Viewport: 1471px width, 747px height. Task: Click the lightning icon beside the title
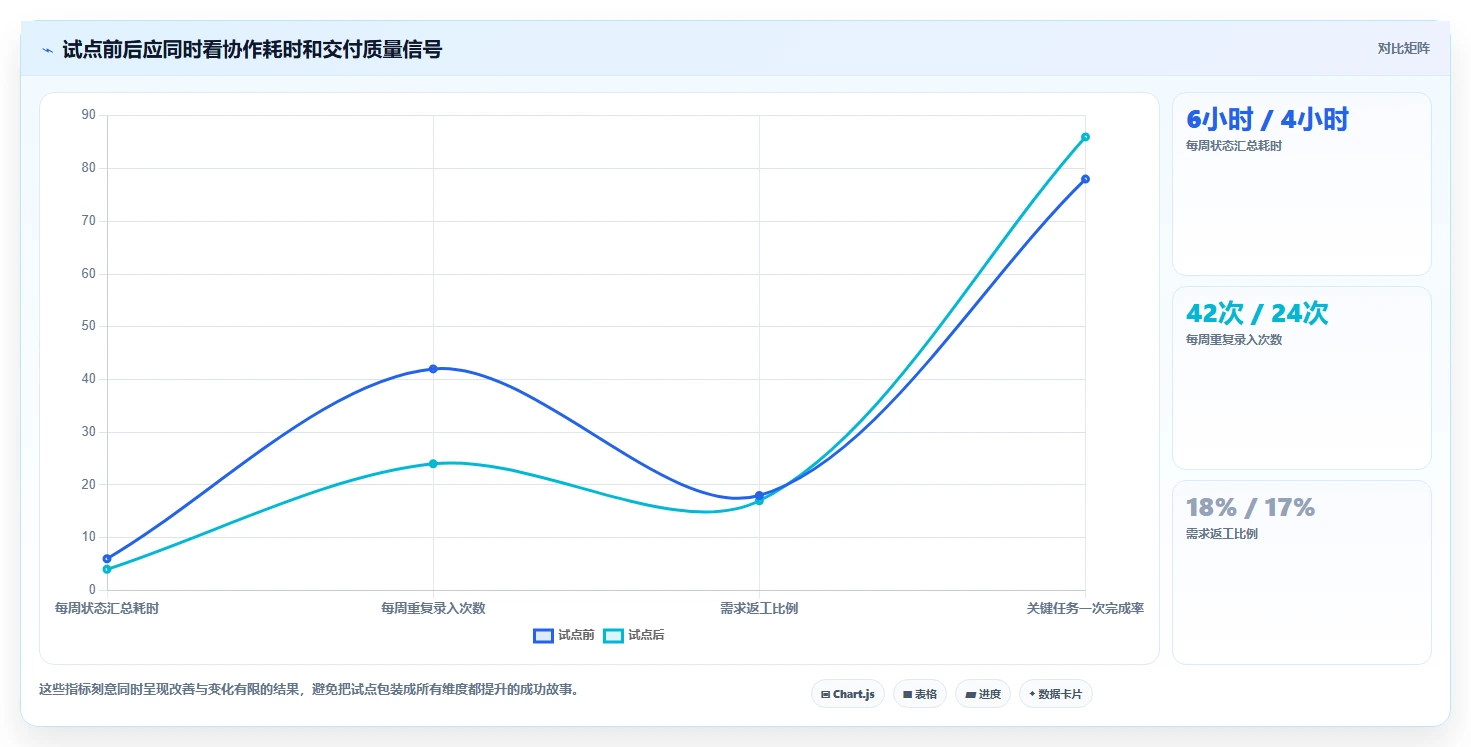coord(48,50)
